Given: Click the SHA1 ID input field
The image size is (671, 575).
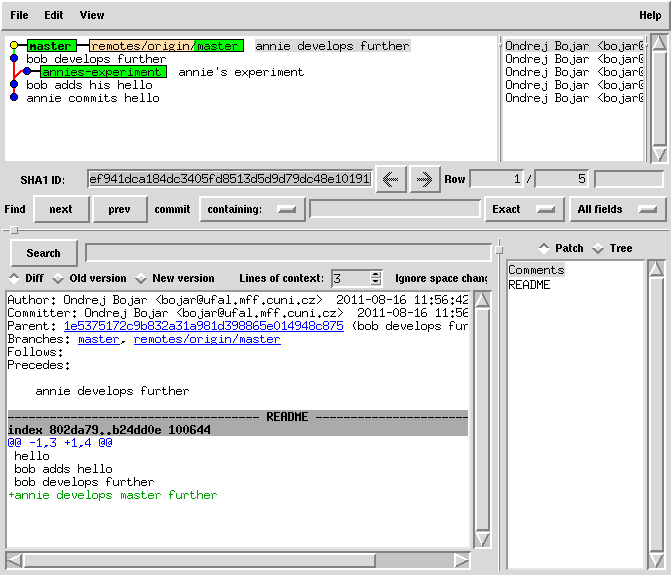Looking at the screenshot, I should 229,179.
